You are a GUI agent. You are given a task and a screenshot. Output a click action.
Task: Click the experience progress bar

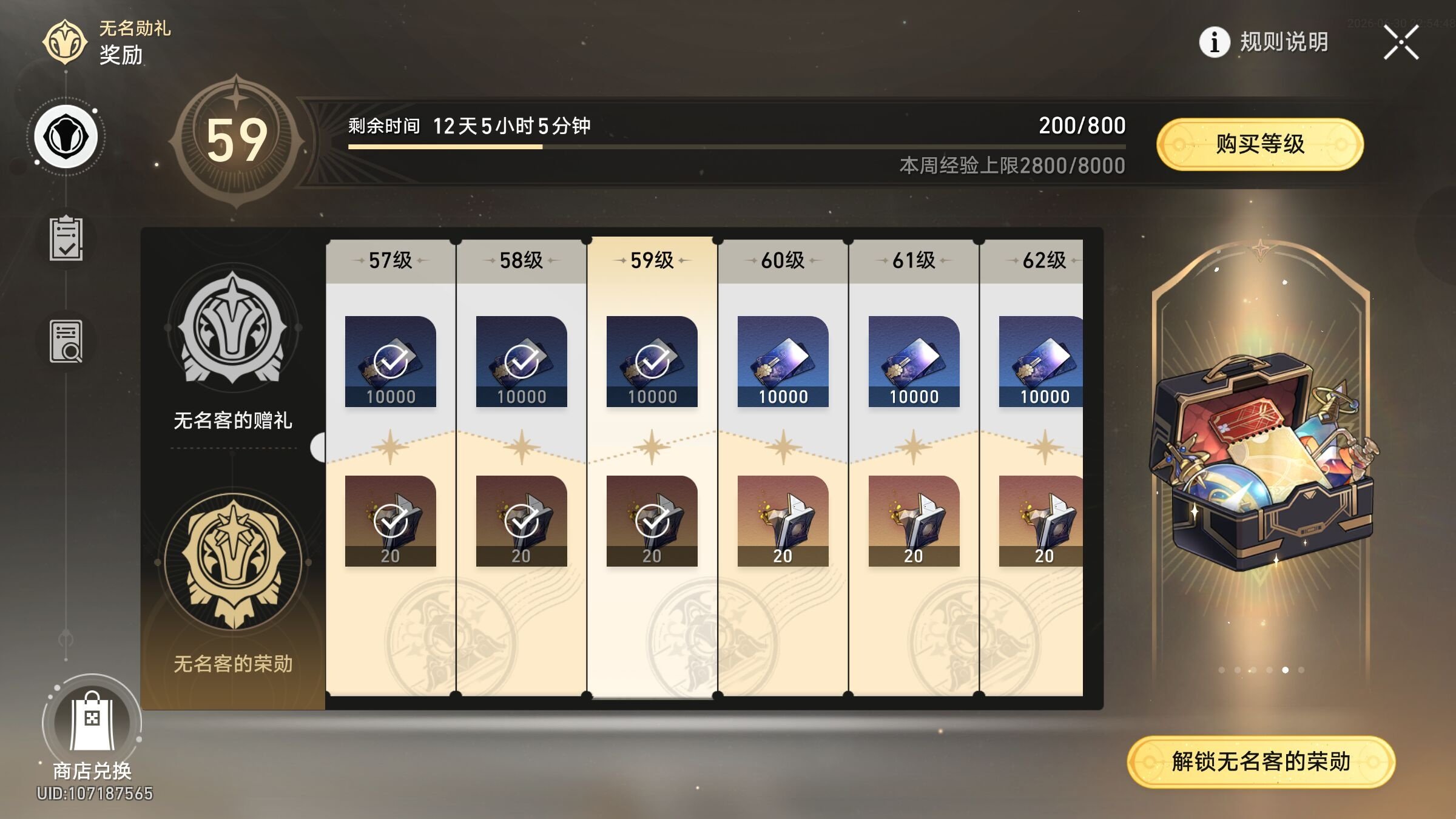pyautogui.click(x=736, y=147)
